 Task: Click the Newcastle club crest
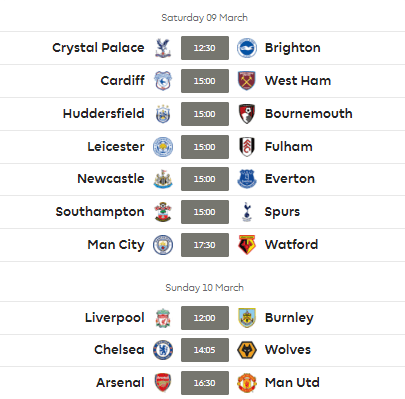(163, 179)
